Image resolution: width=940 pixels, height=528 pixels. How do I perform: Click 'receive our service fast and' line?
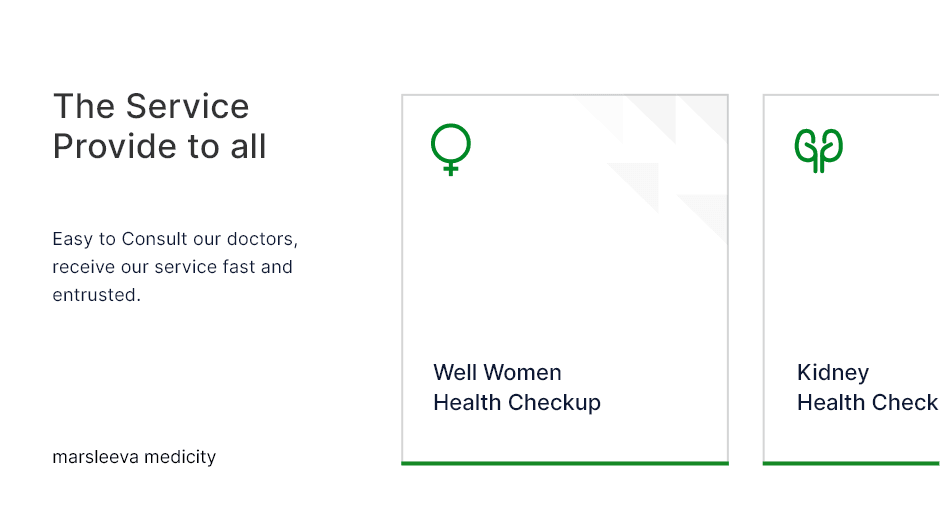pos(172,268)
